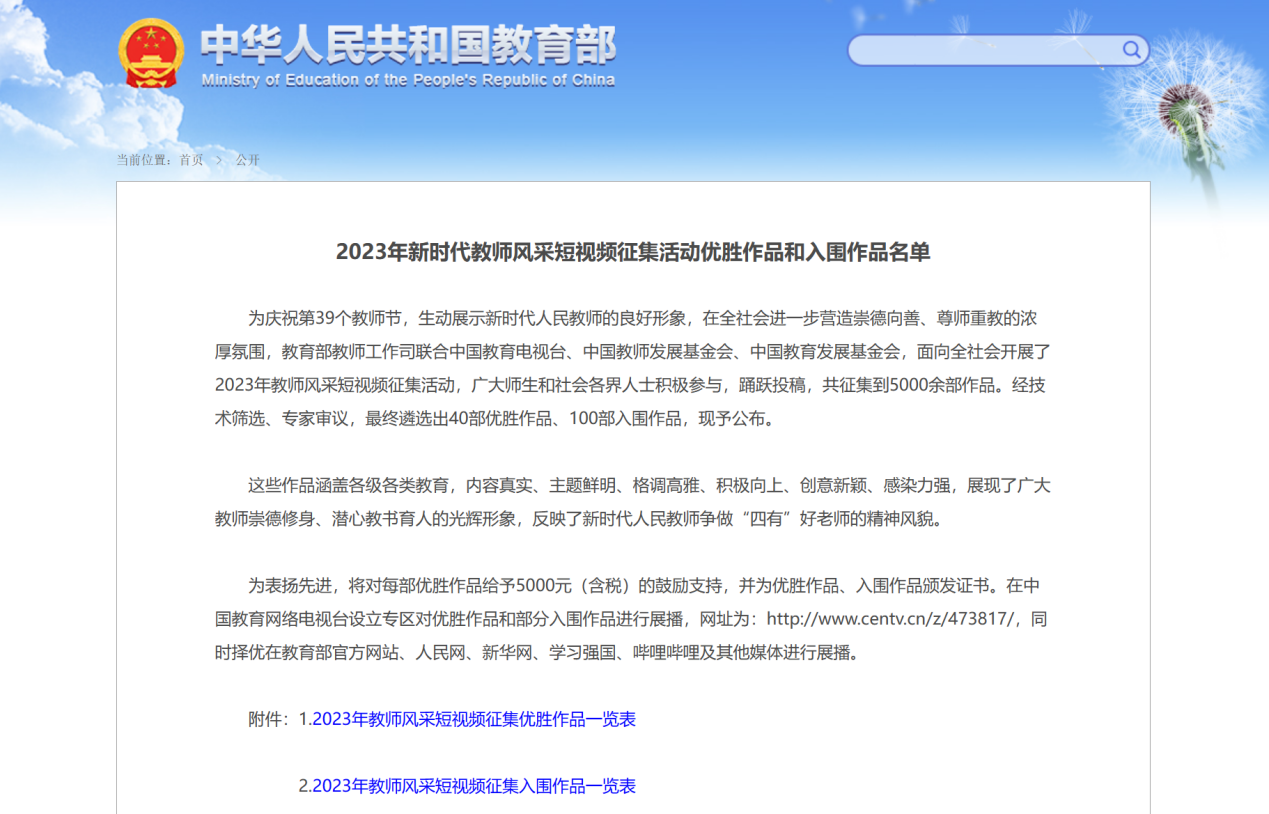Click the magnifier search icon
The width and height of the screenshot is (1269, 814).
tap(1131, 50)
